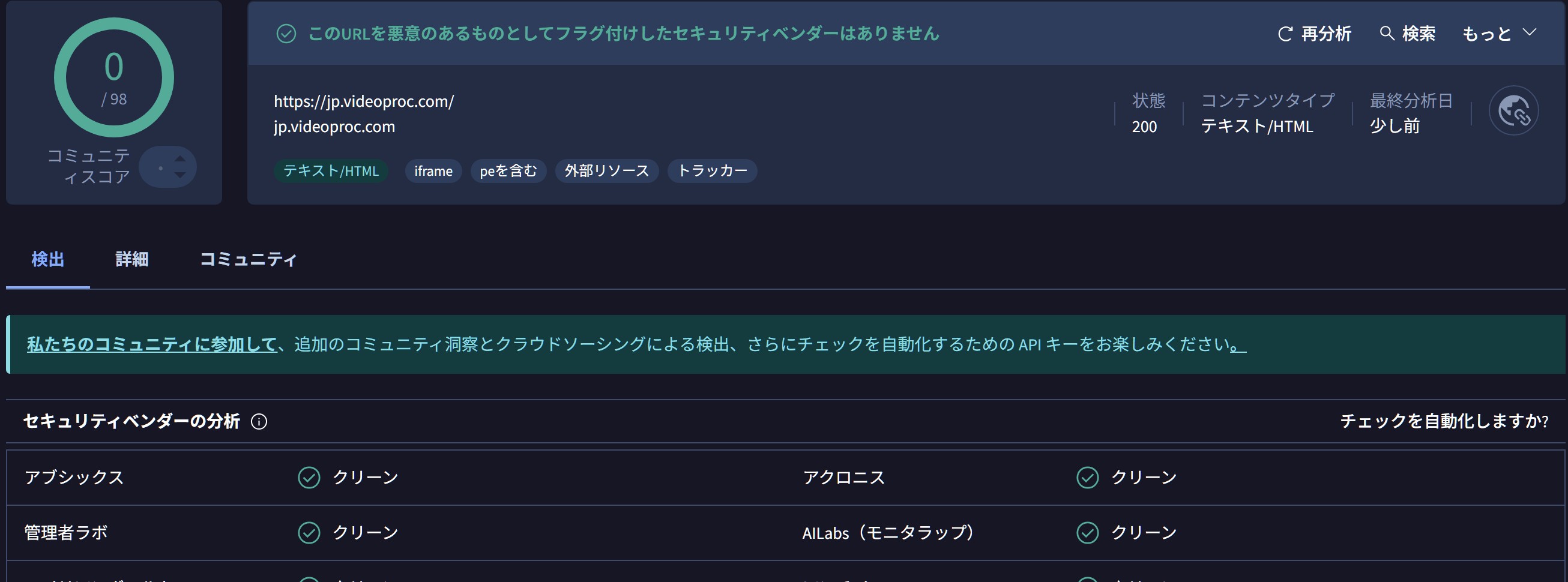The image size is (1568, 582).
Task: Click the iframe tag chip
Action: [433, 172]
